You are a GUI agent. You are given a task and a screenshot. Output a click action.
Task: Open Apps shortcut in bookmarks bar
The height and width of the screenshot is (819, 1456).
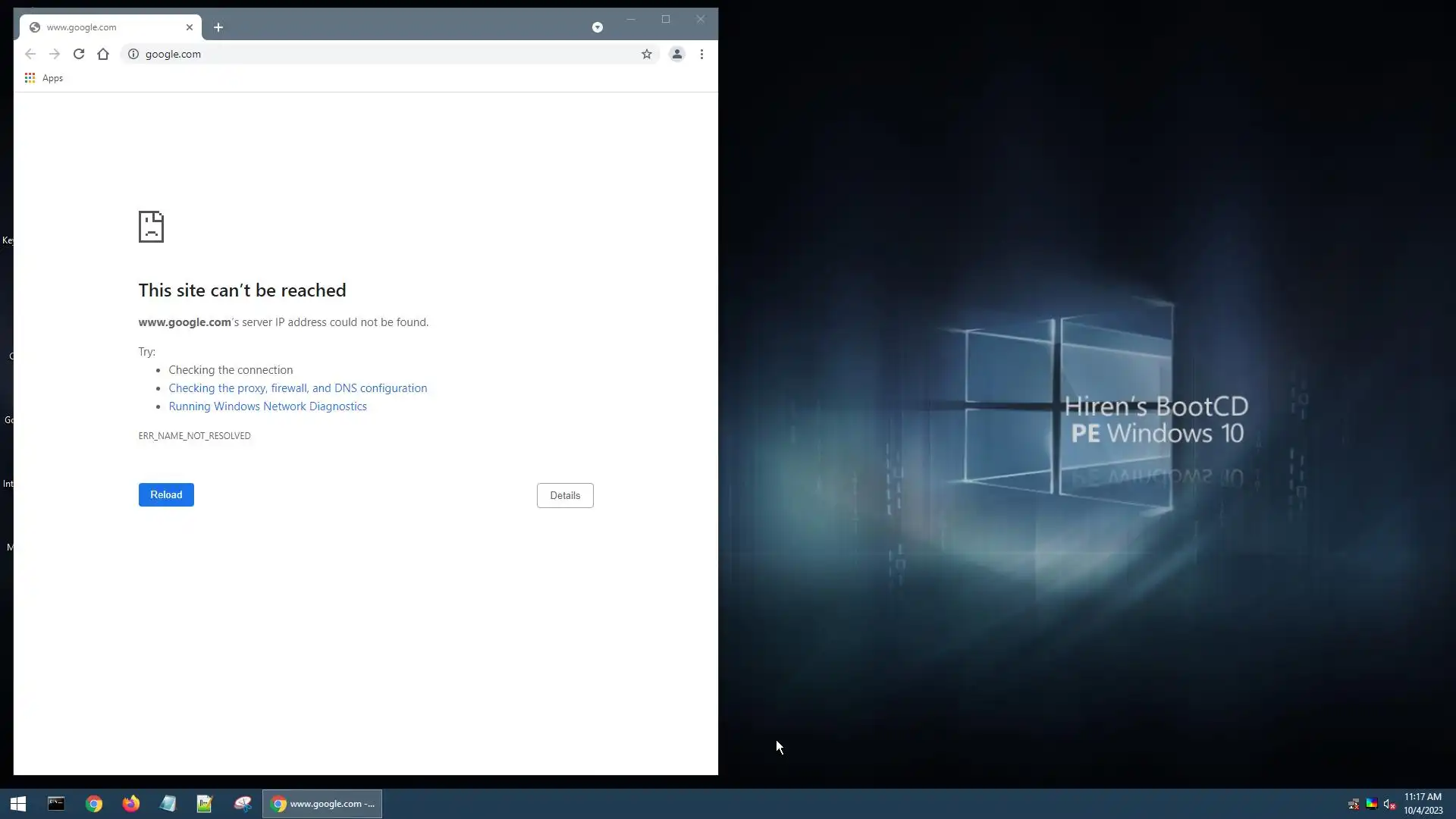(44, 78)
